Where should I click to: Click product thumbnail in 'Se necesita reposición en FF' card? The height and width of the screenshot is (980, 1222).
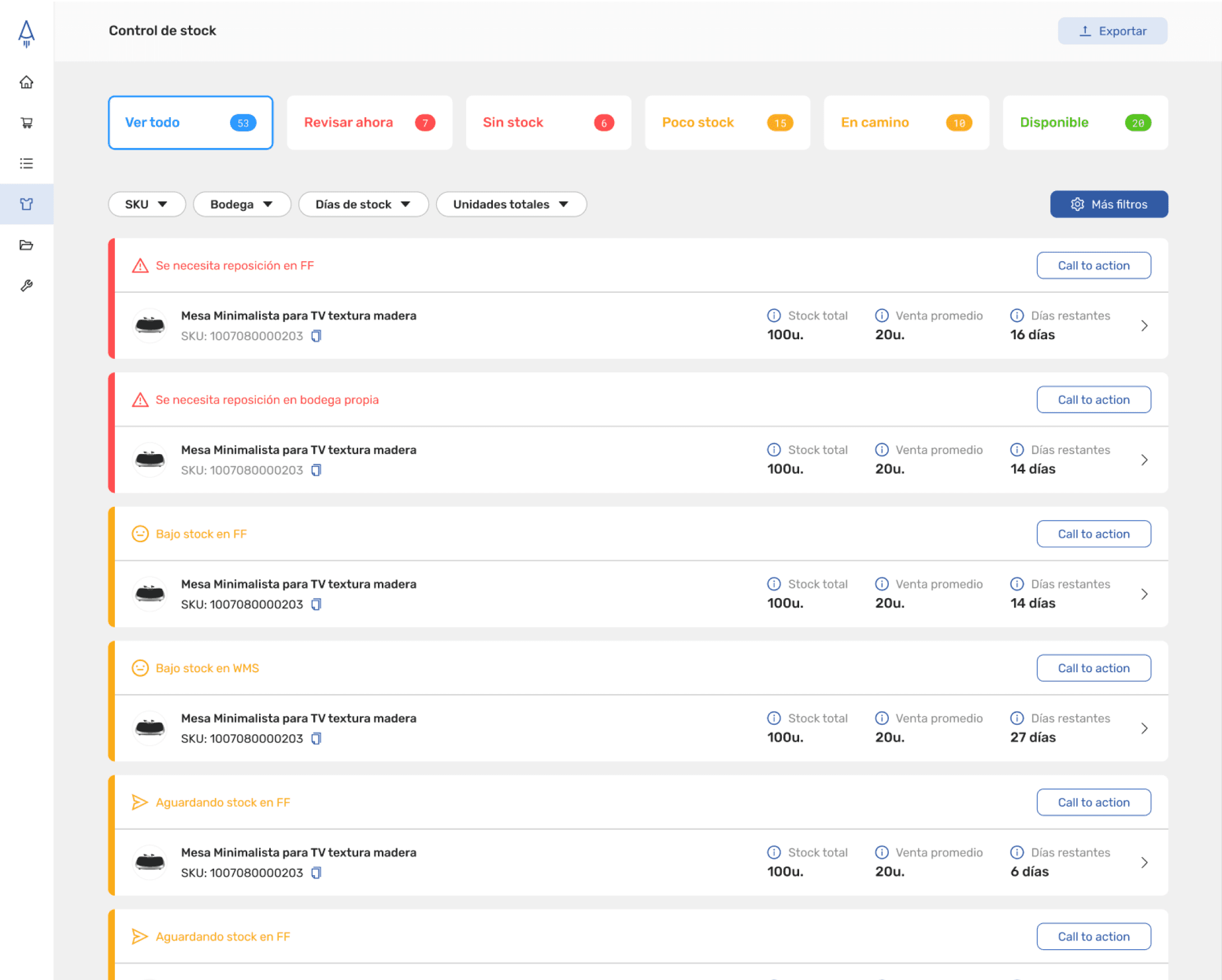(150, 326)
